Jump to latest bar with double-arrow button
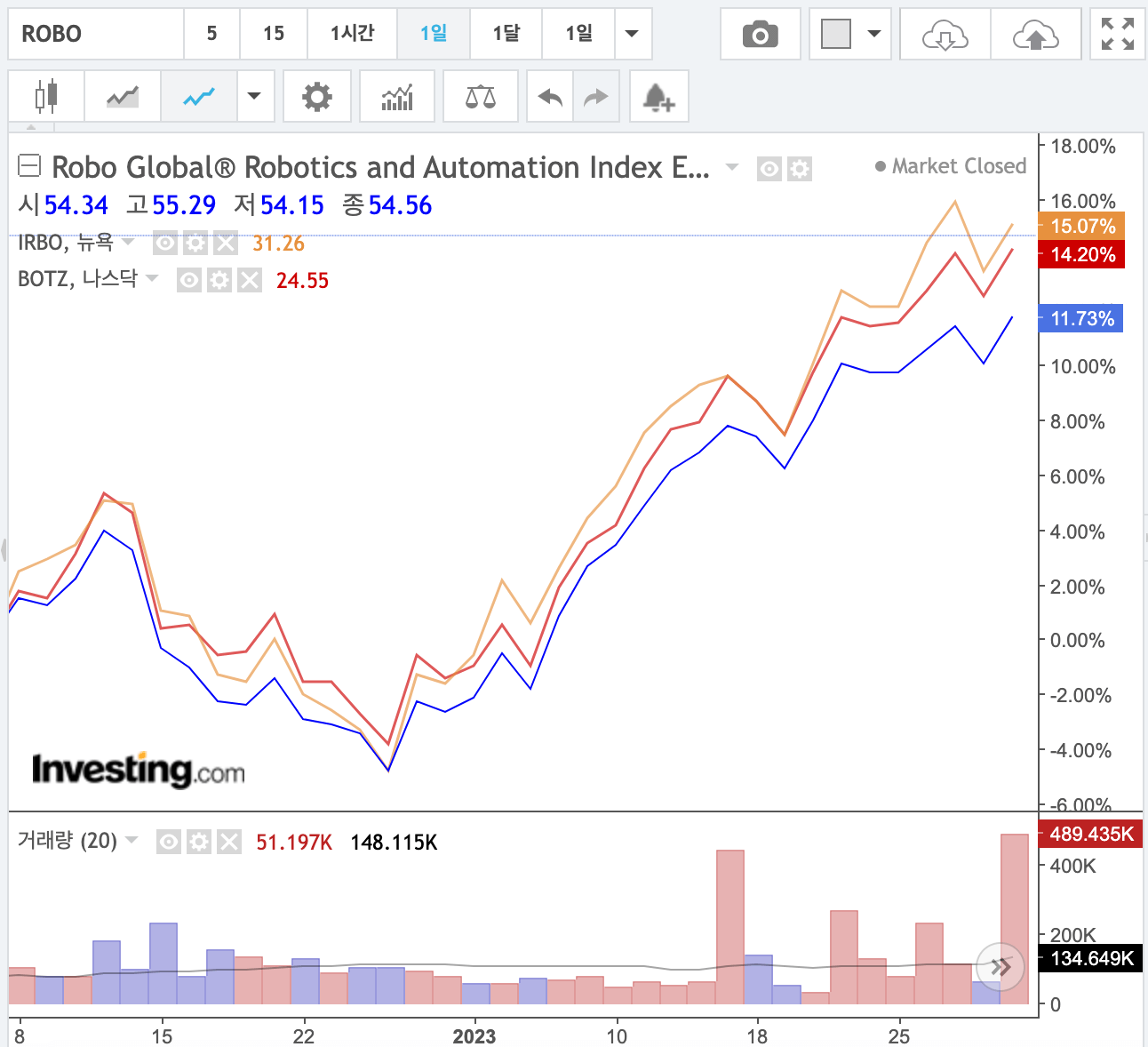Image resolution: width=1148 pixels, height=1047 pixels. 1001,967
